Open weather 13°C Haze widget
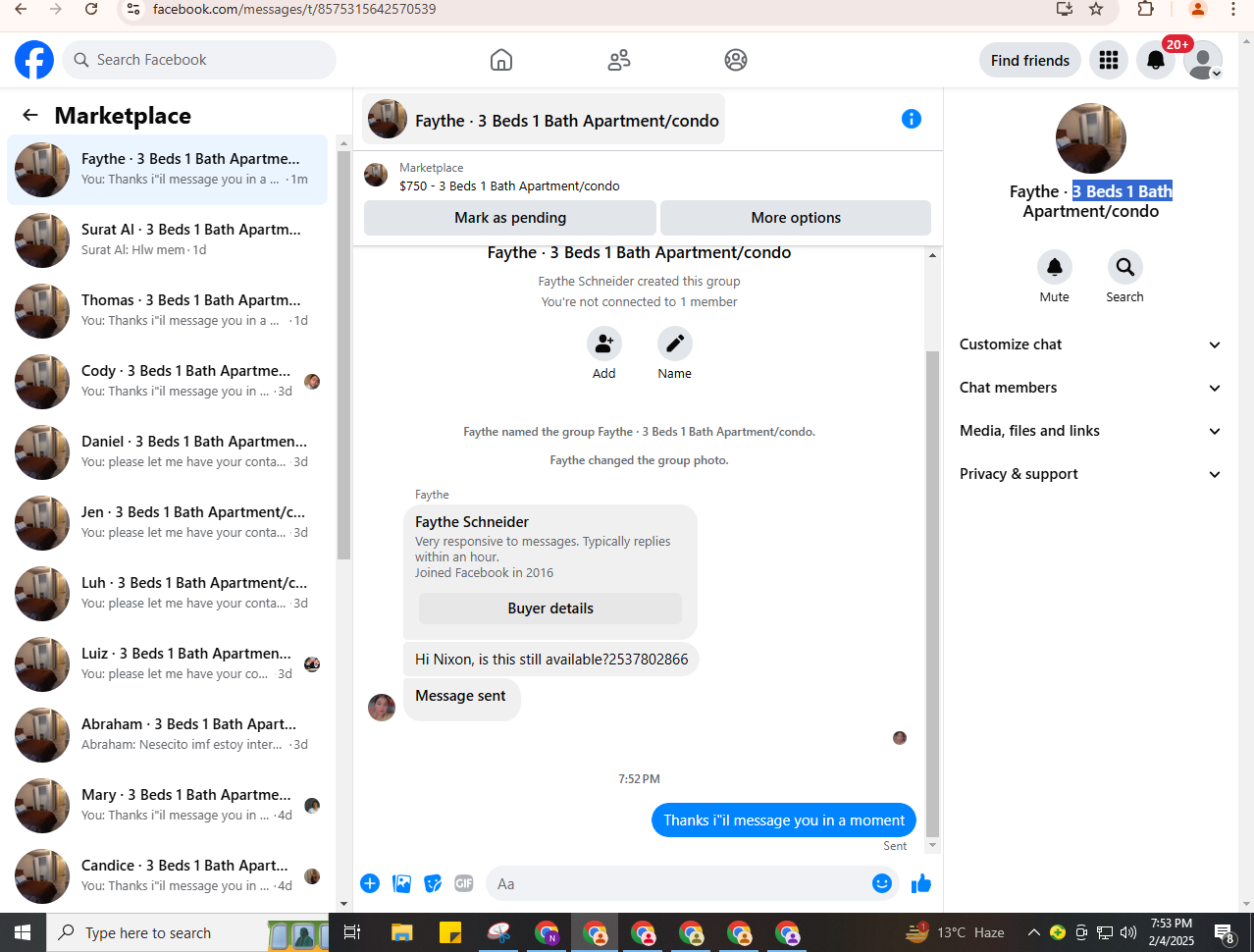 coord(954,932)
